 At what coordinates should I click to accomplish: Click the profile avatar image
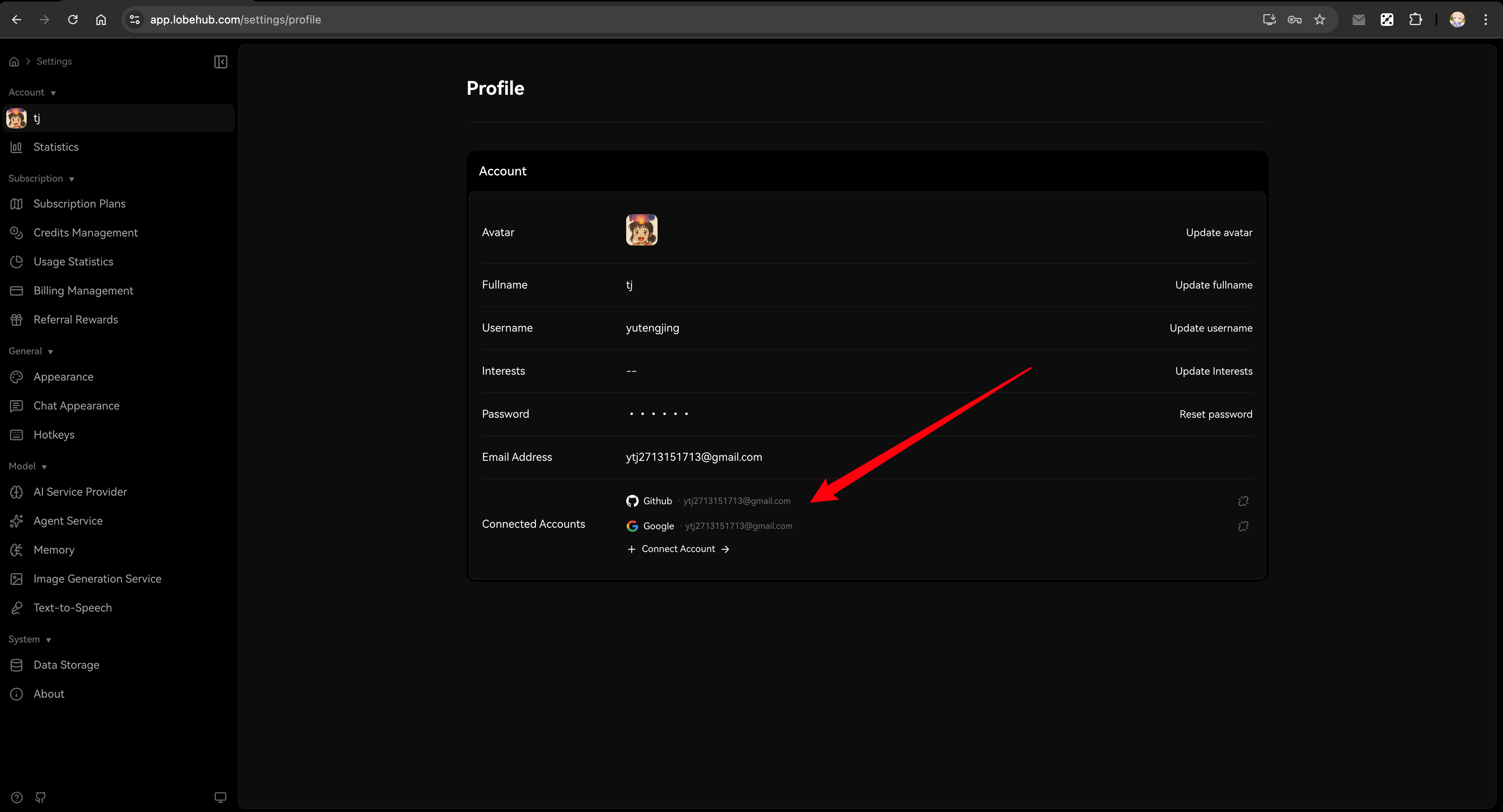point(641,230)
